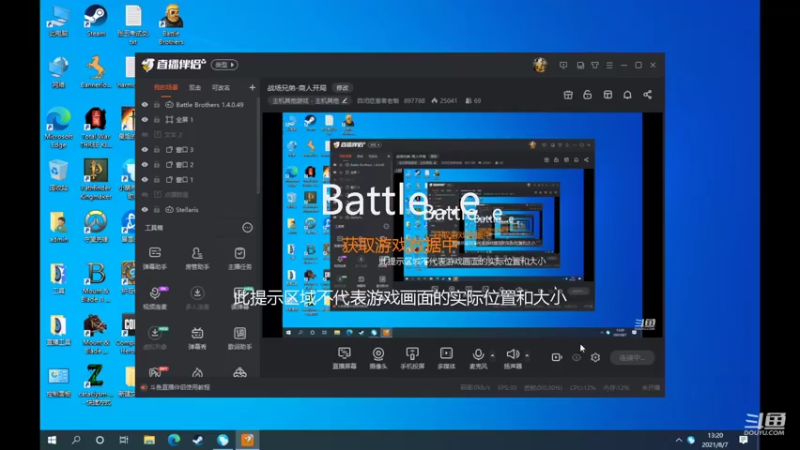Open the voice connection microphone tool

(155, 298)
